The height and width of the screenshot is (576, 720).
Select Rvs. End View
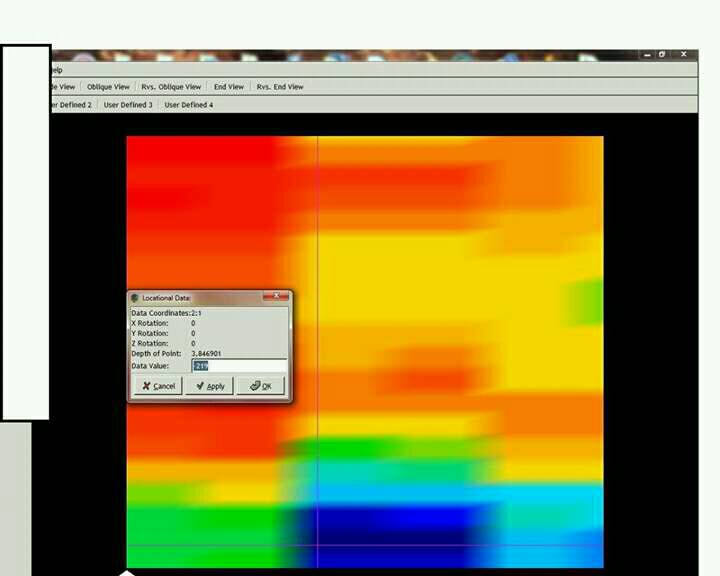[280, 87]
